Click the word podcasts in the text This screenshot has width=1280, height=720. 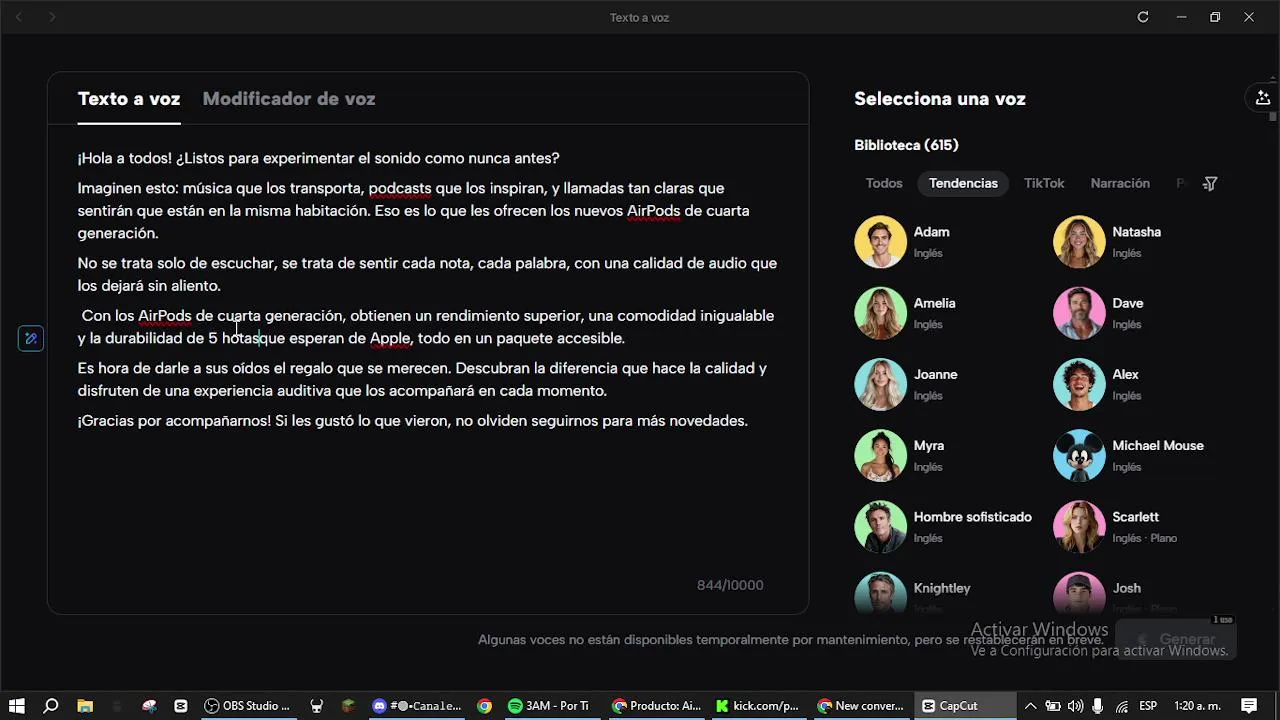[400, 188]
